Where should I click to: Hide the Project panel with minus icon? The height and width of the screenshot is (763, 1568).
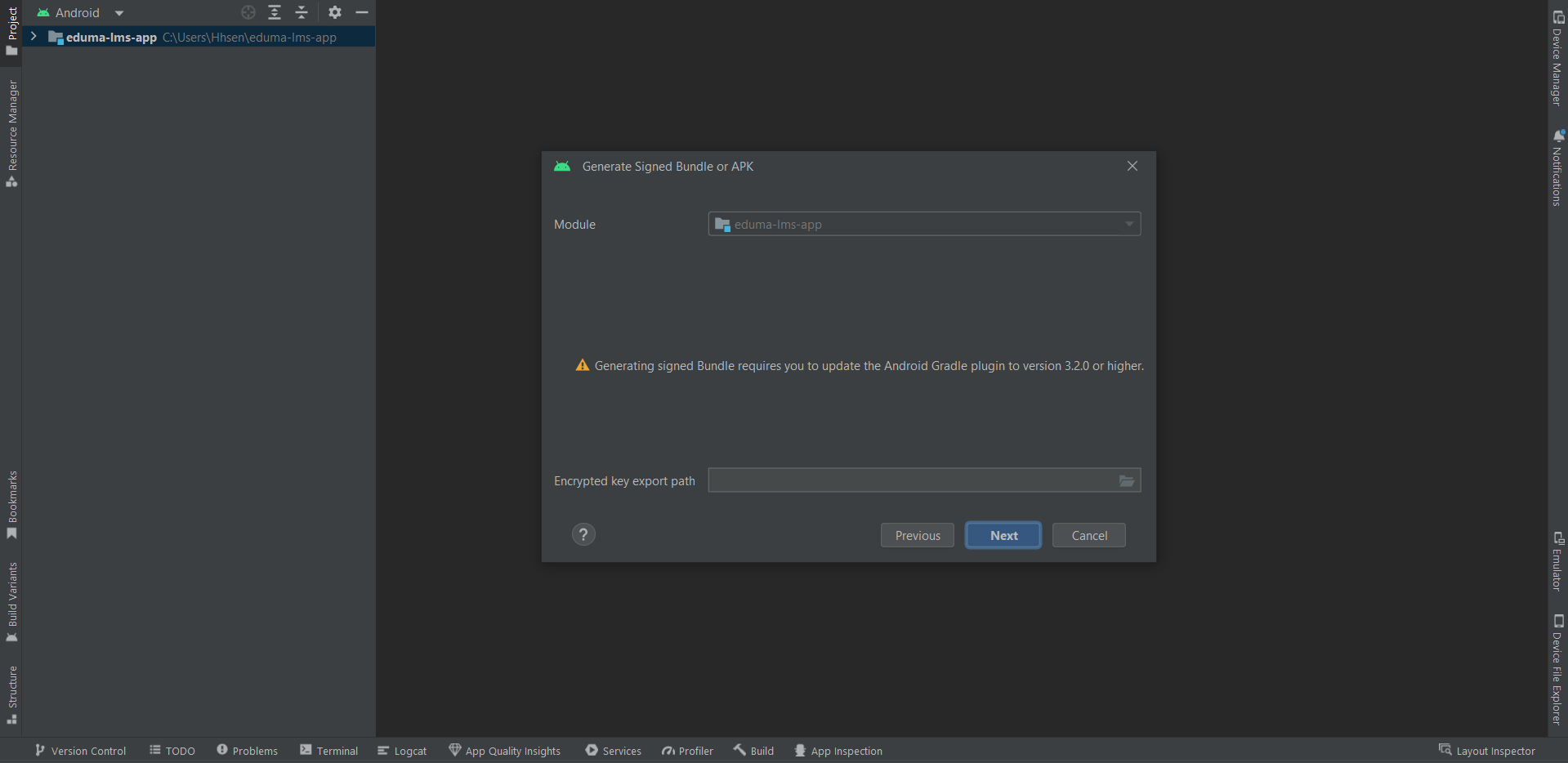click(362, 12)
